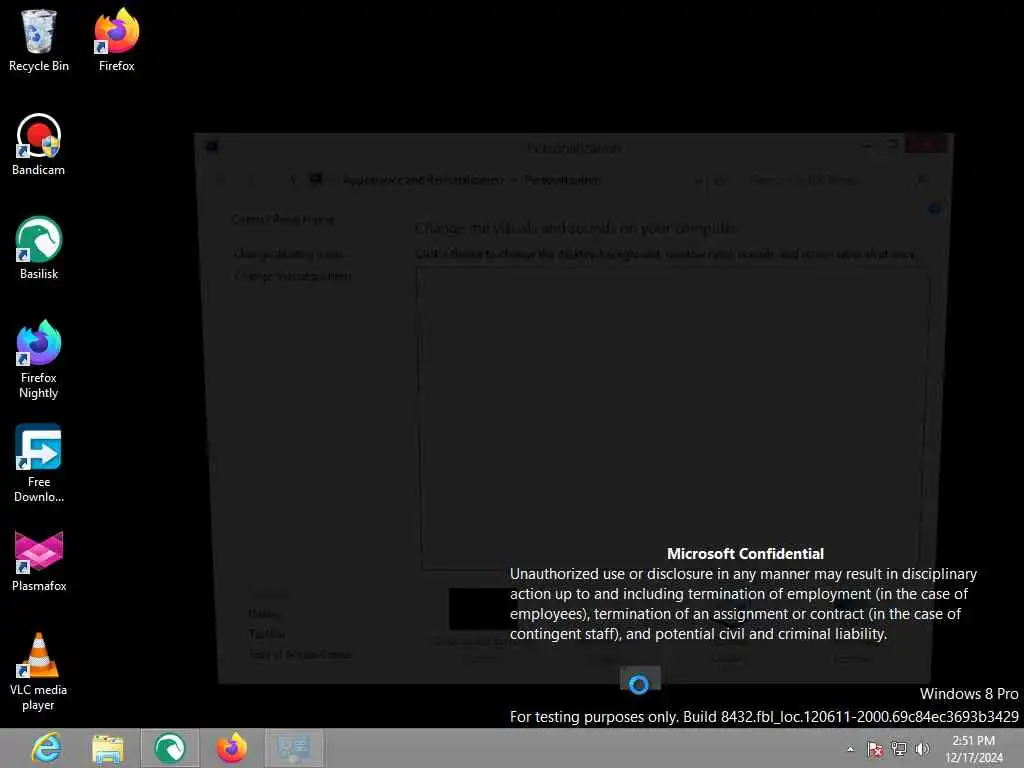This screenshot has width=1024, height=768.
Task: Select the Firefox Nightly desktop shortcut
Action: pyautogui.click(x=39, y=360)
